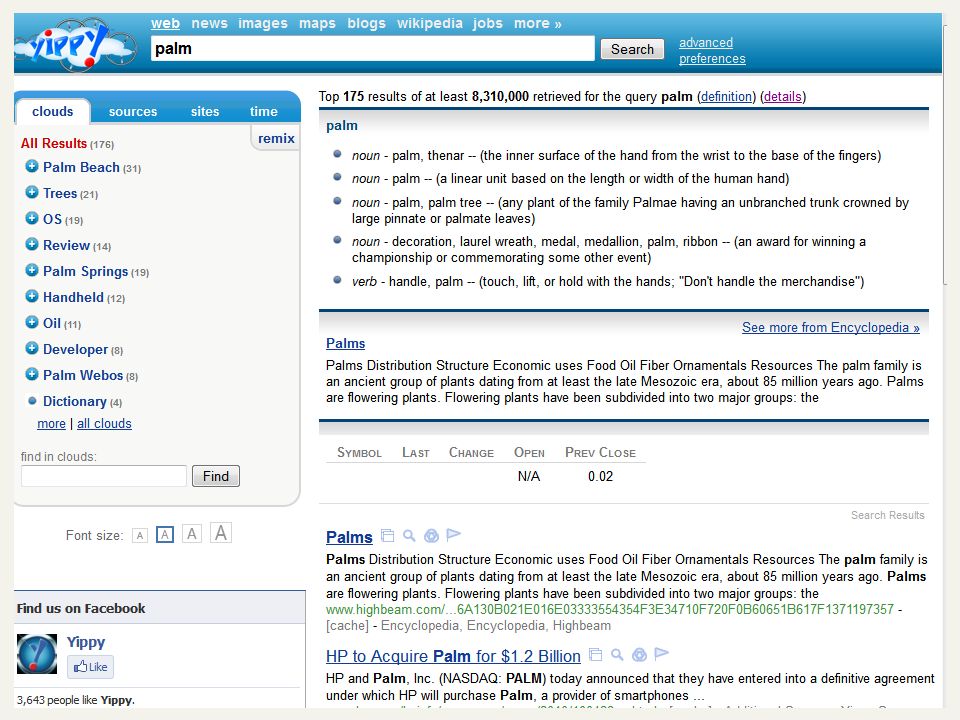Screen dimensions: 960x720
Task: Like Yippy on Facebook
Action: (90, 667)
